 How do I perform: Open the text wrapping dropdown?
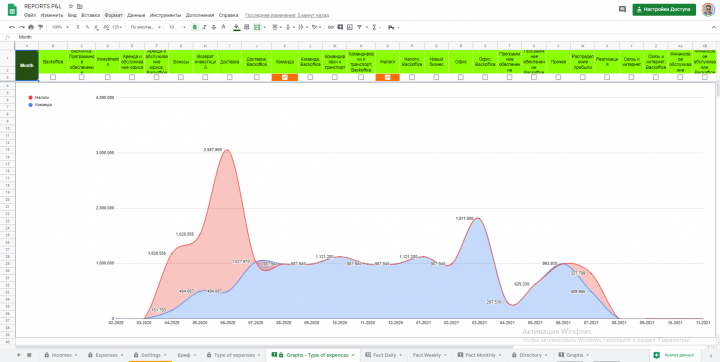[x=304, y=28]
